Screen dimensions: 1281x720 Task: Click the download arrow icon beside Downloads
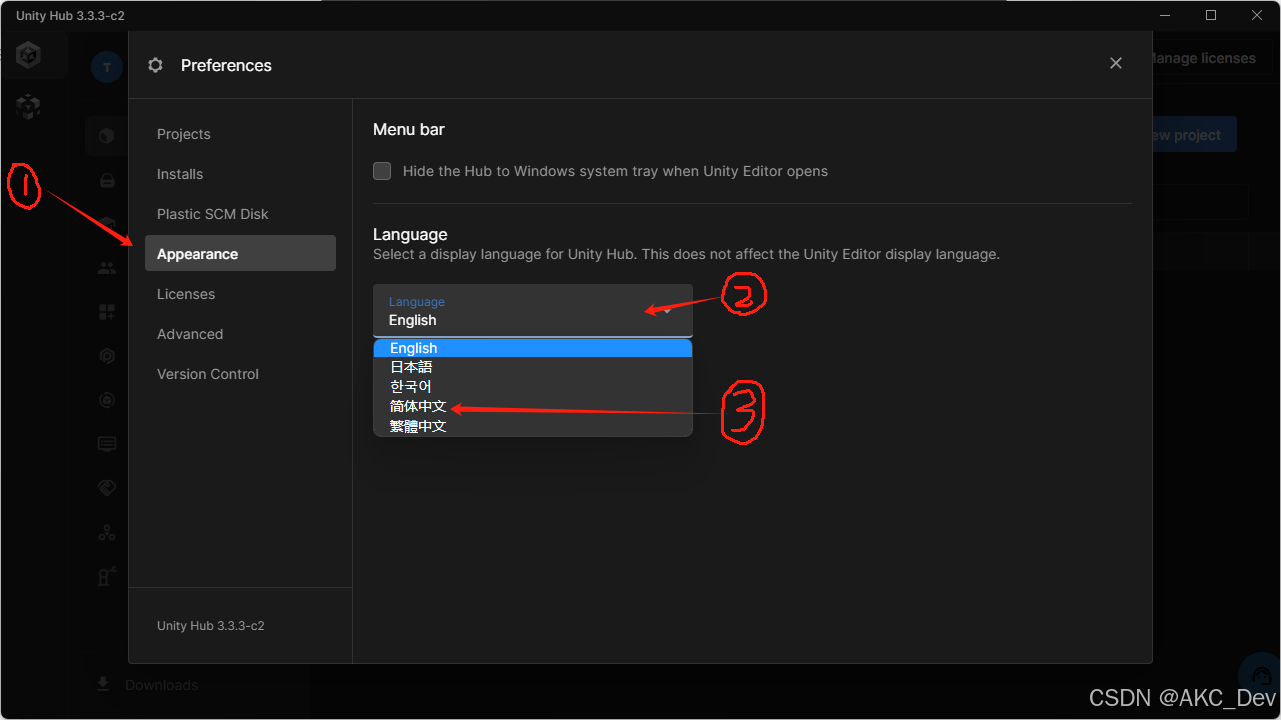pos(102,684)
